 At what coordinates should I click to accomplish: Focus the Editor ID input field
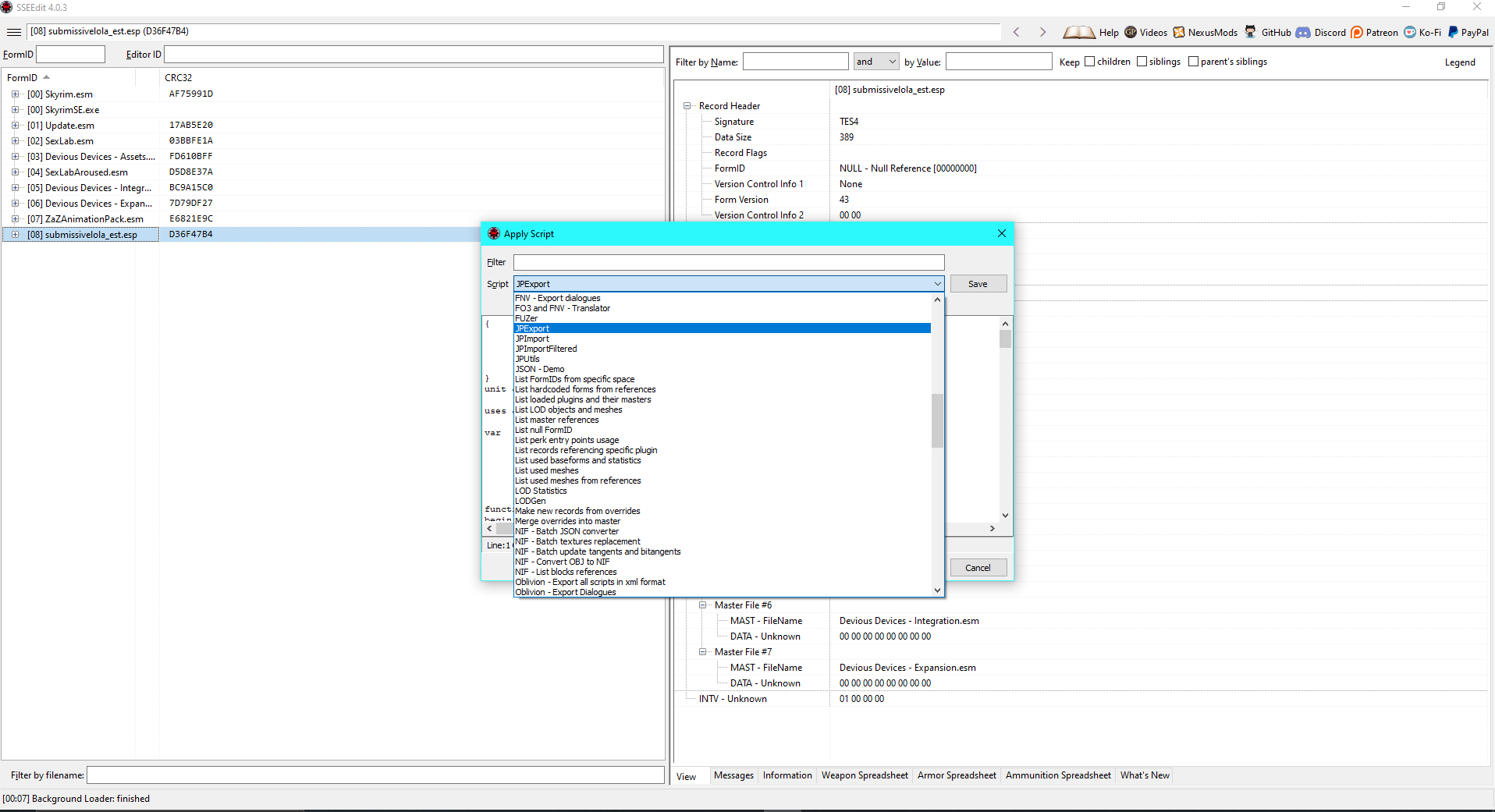(x=414, y=55)
